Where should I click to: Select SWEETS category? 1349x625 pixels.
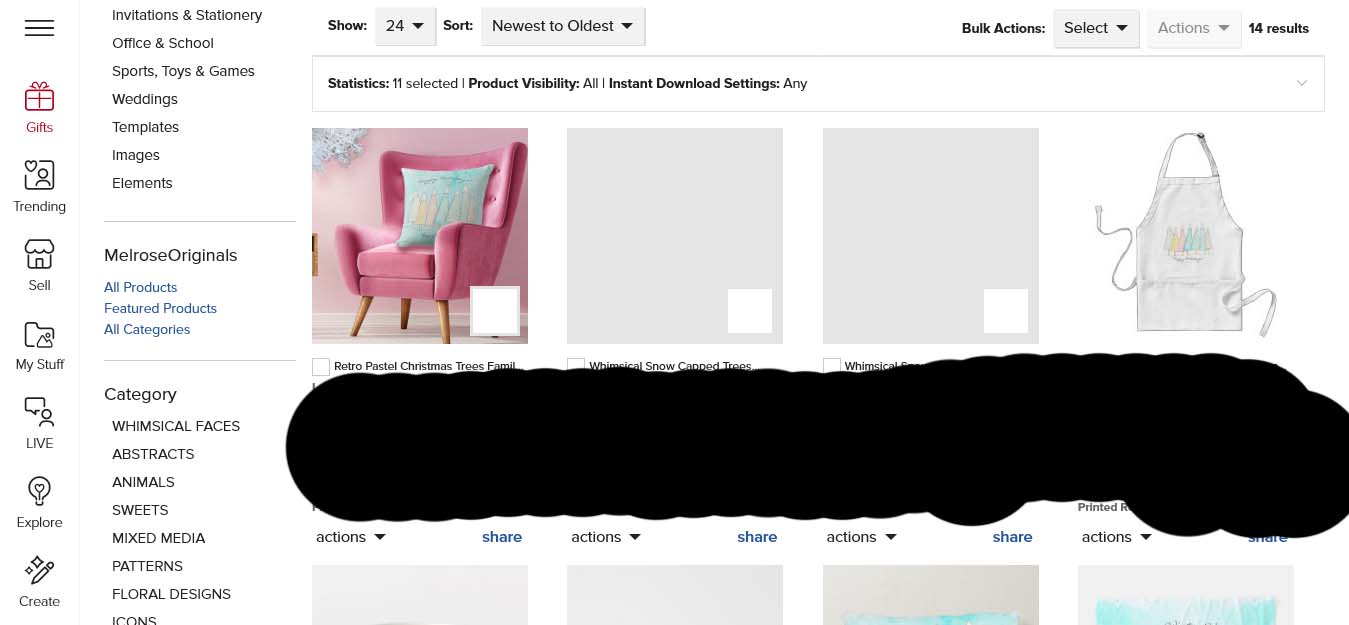click(140, 510)
